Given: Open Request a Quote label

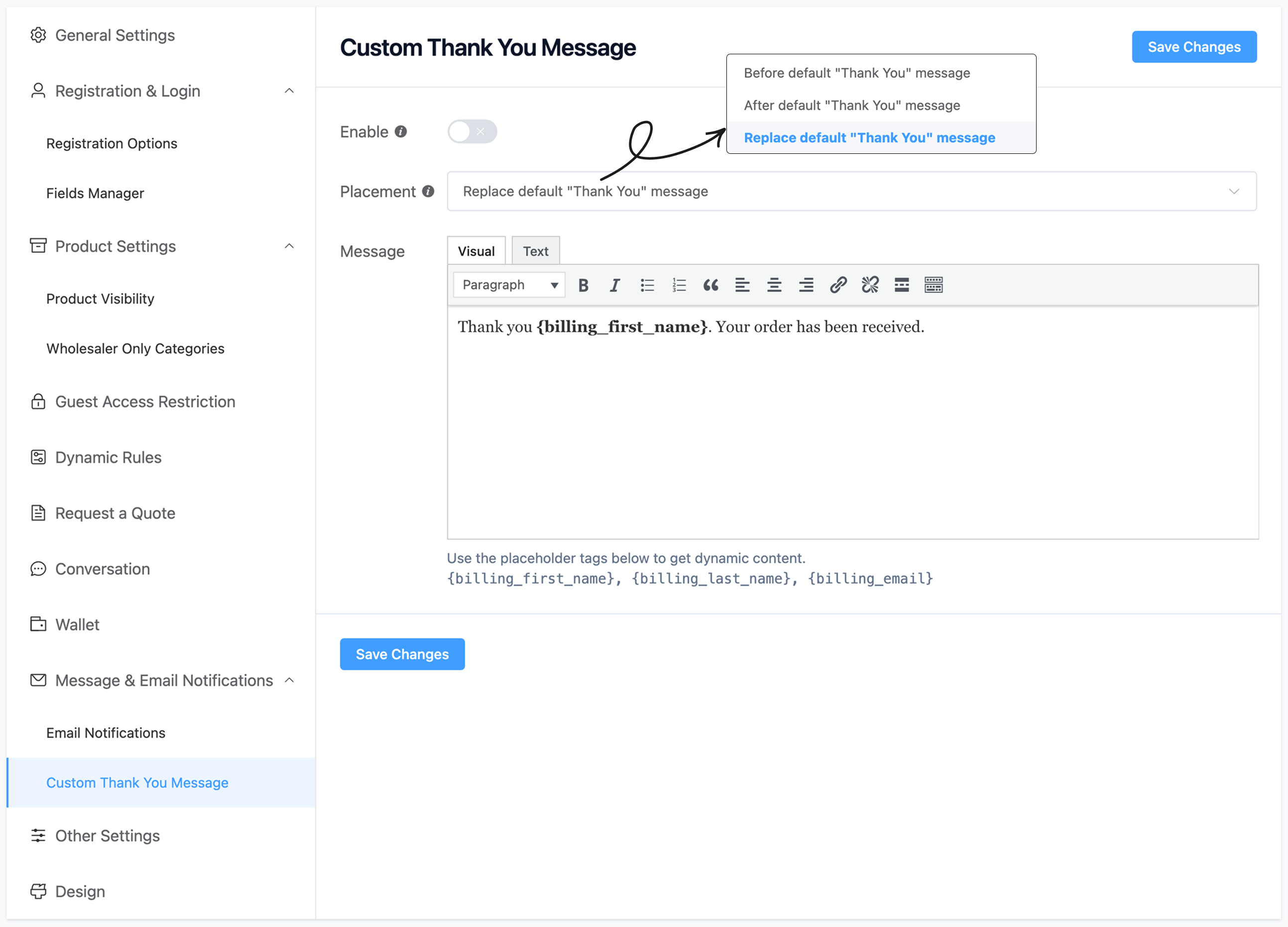Looking at the screenshot, I should click(x=116, y=513).
